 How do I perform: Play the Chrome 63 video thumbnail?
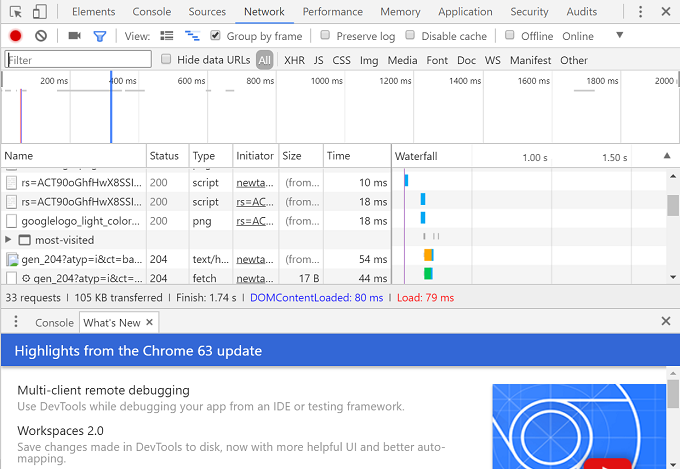tap(607, 464)
